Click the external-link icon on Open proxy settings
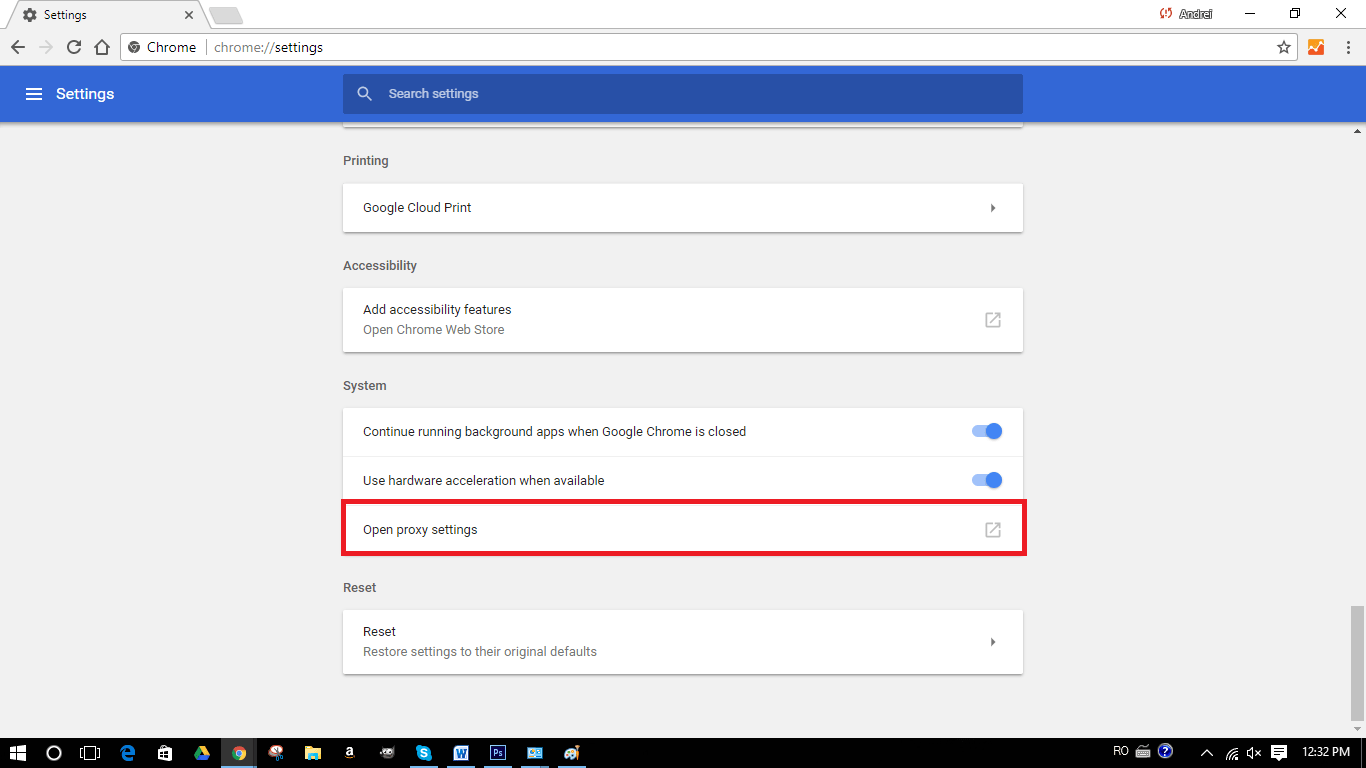The height and width of the screenshot is (768, 1366). [x=992, y=529]
